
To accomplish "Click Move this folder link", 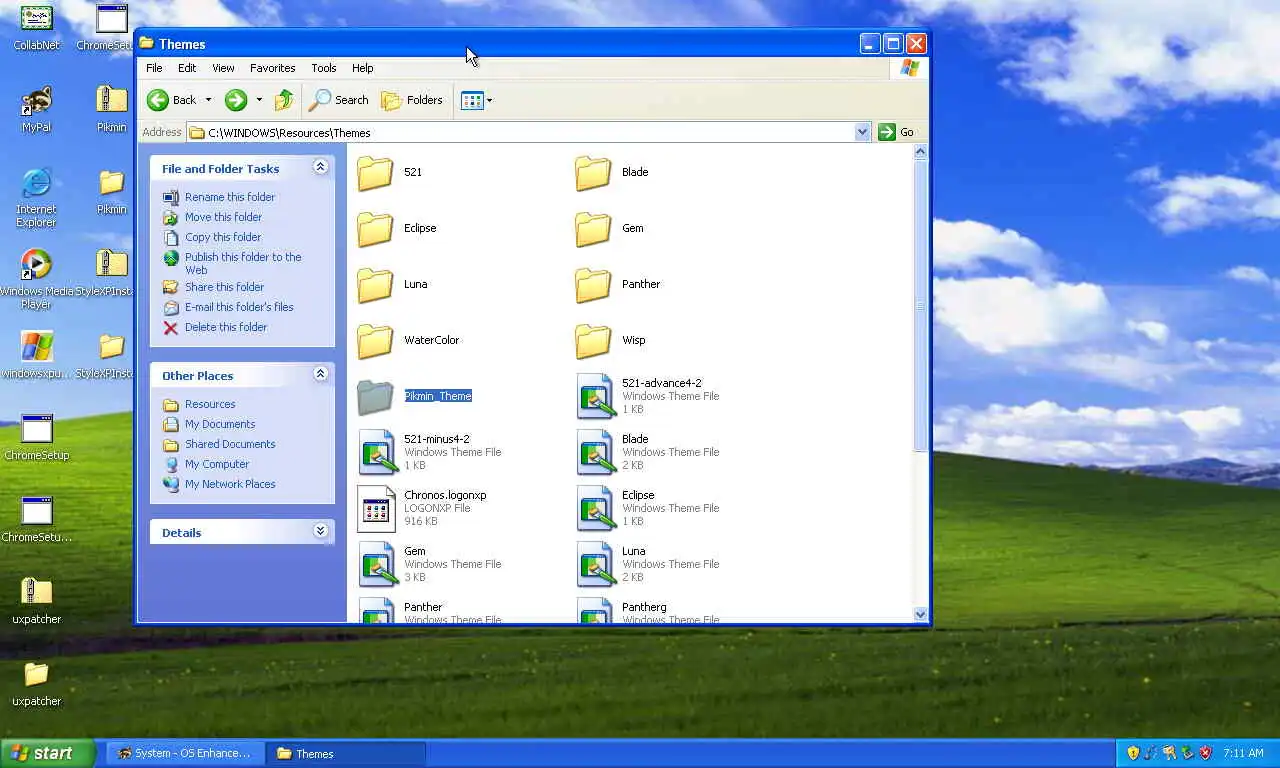I will [223, 217].
